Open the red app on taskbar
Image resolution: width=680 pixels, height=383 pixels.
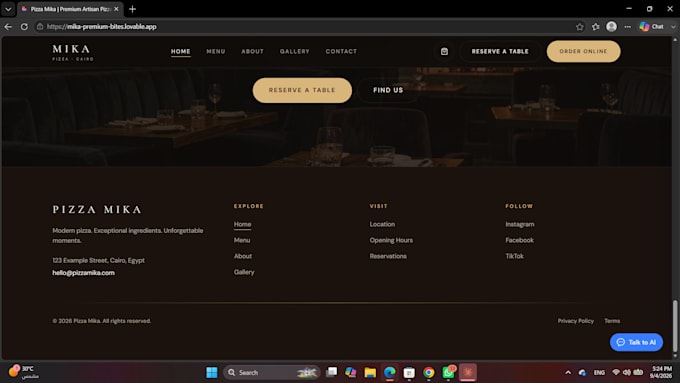468,372
